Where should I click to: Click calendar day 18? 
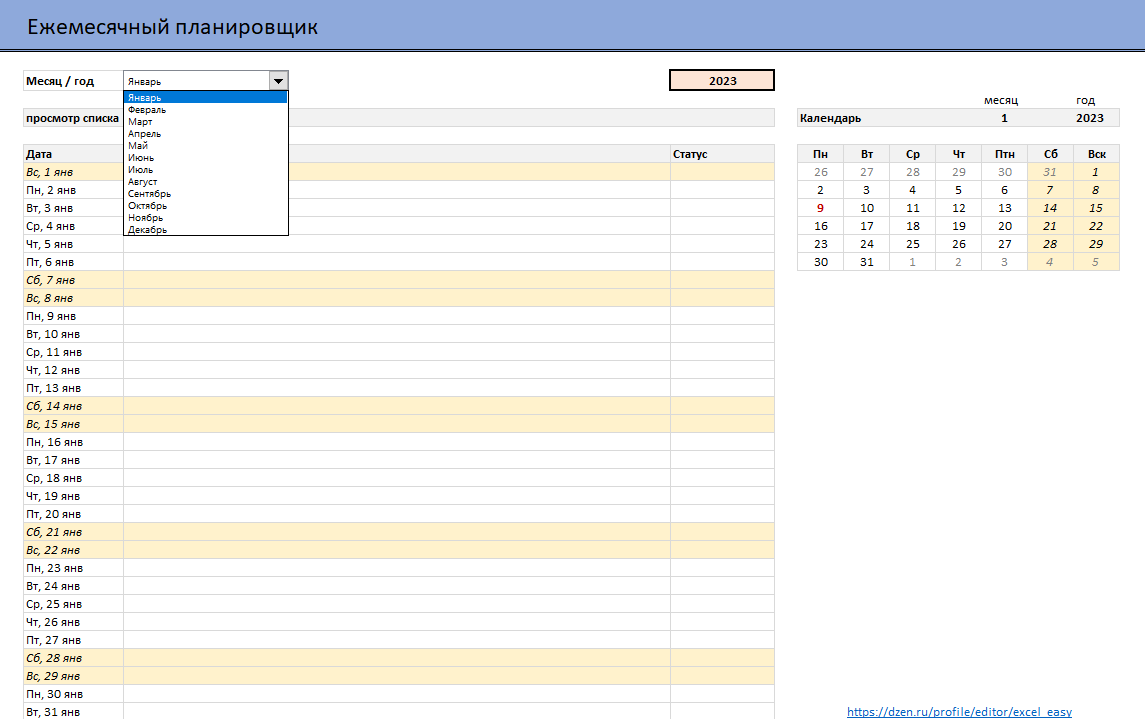click(912, 226)
